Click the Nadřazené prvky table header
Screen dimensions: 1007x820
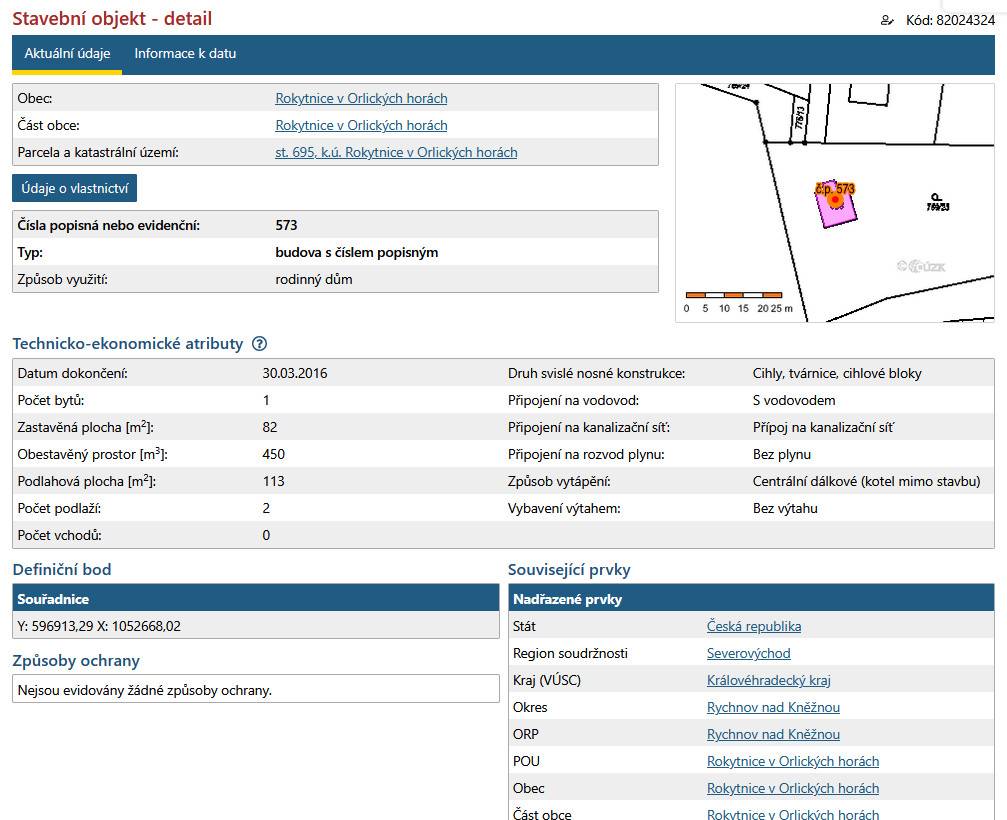click(x=751, y=598)
